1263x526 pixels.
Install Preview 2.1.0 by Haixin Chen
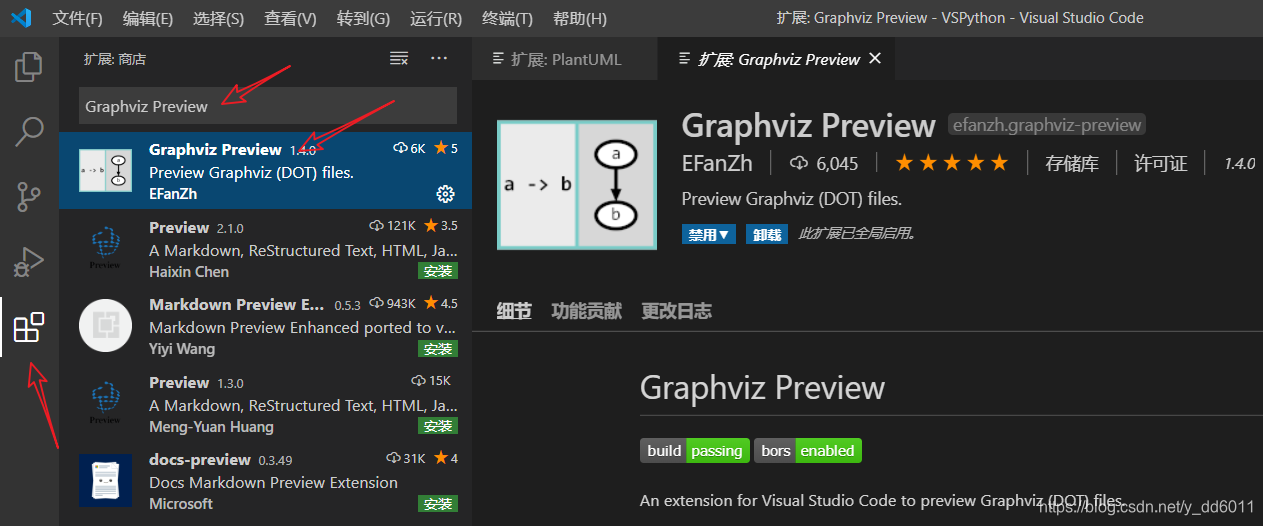(x=438, y=271)
